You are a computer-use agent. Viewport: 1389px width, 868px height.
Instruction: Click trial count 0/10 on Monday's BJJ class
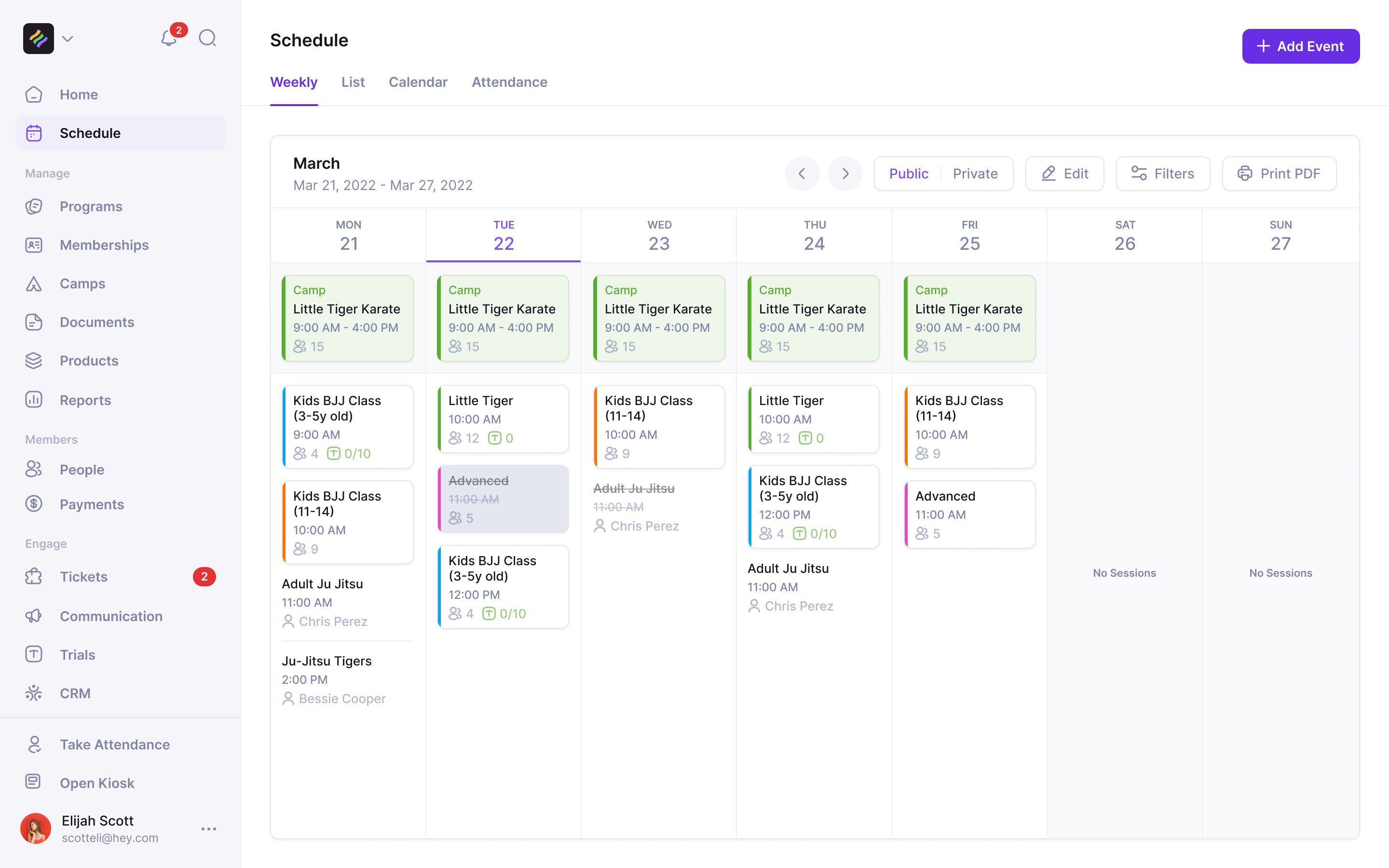[349, 453]
